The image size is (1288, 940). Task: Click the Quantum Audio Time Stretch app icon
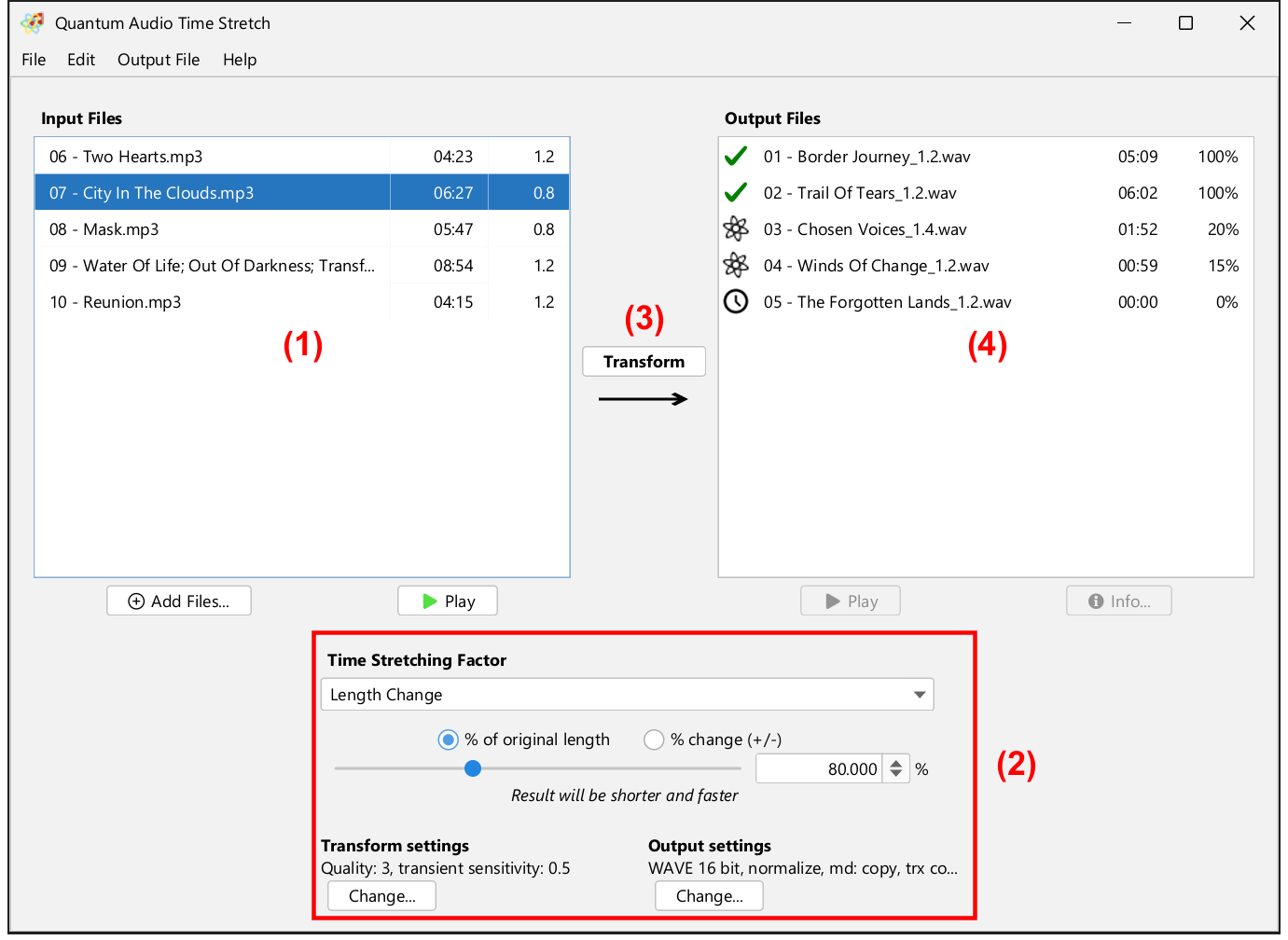coord(33,23)
